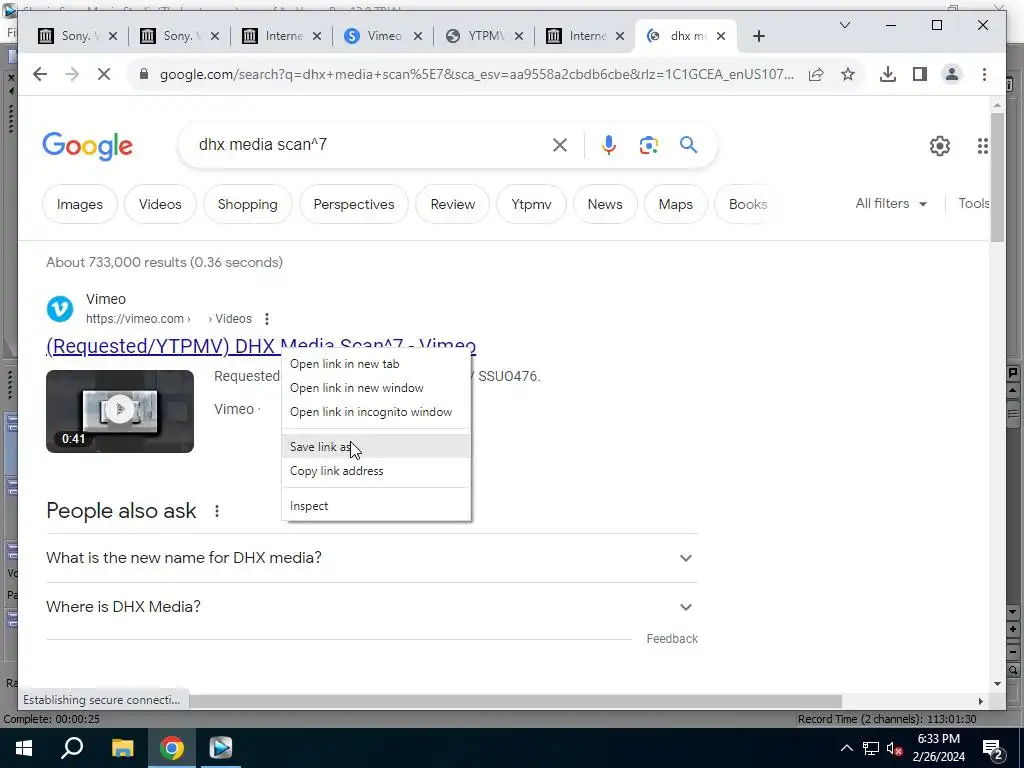1024x768 pixels.
Task: Filter results by Videos
Action: tap(160, 204)
